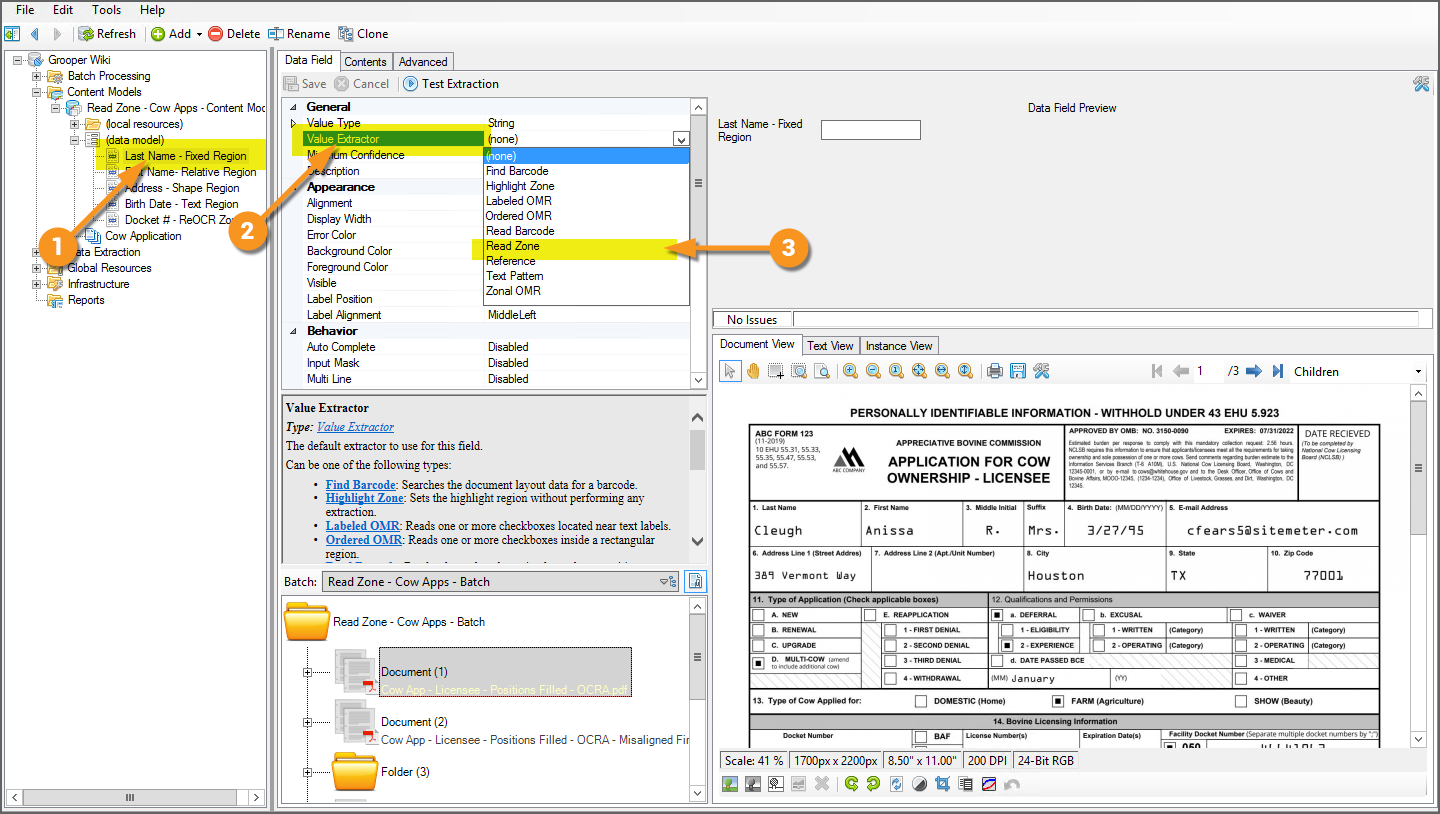This screenshot has height=814, width=1440.
Task: Open the Value Extractor dropdown arrow
Action: click(x=681, y=140)
